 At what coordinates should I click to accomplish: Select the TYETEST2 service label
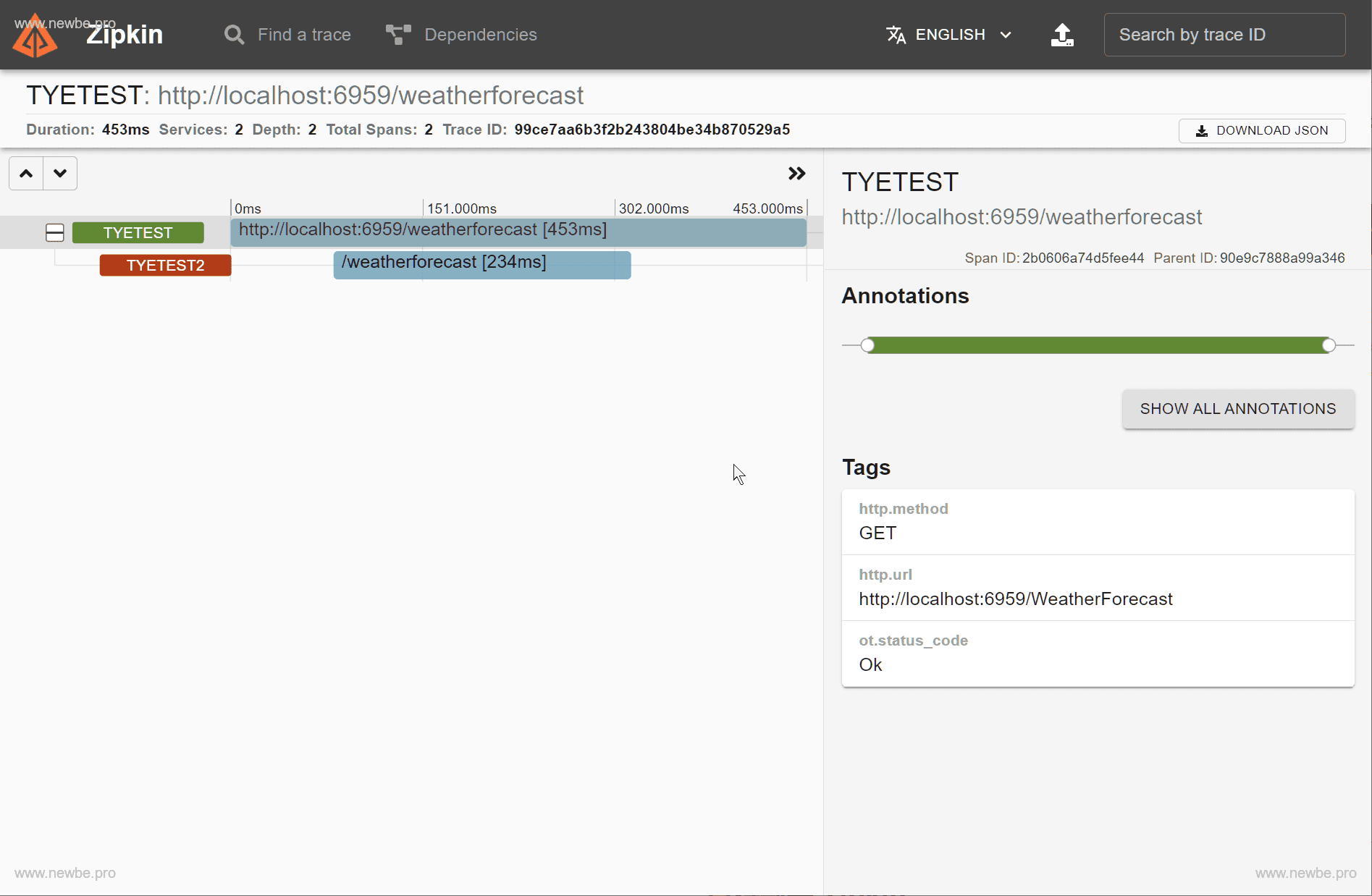tap(165, 266)
